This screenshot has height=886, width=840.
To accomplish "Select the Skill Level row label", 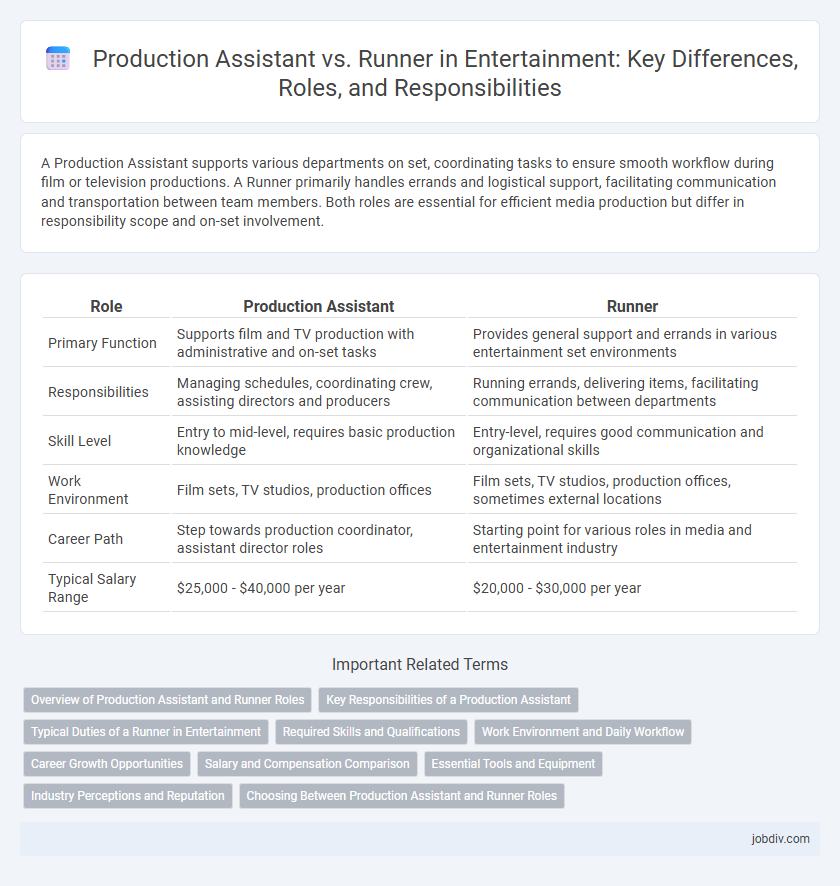I will (x=80, y=441).
